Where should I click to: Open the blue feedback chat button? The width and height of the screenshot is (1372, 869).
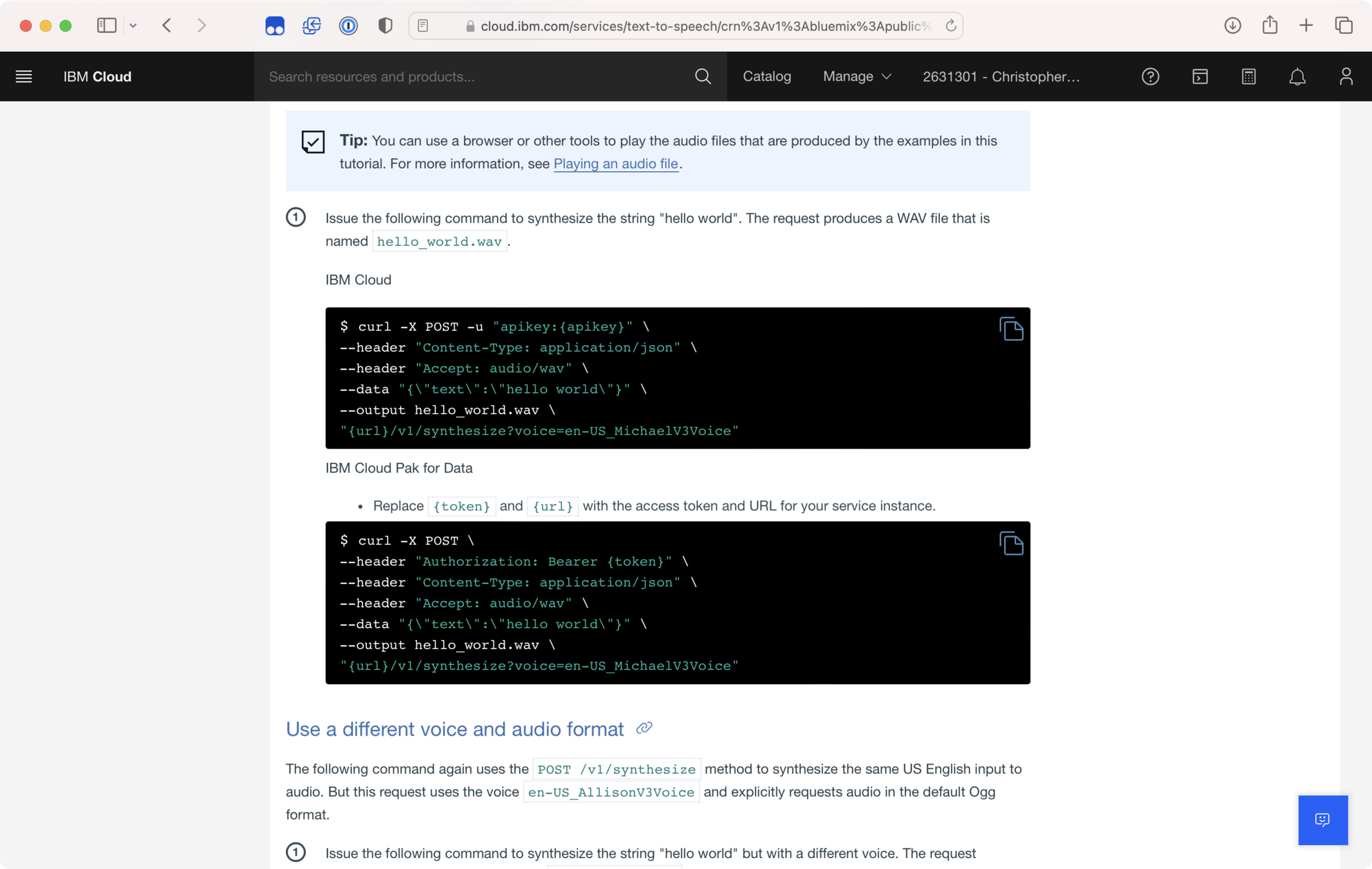(1322, 819)
